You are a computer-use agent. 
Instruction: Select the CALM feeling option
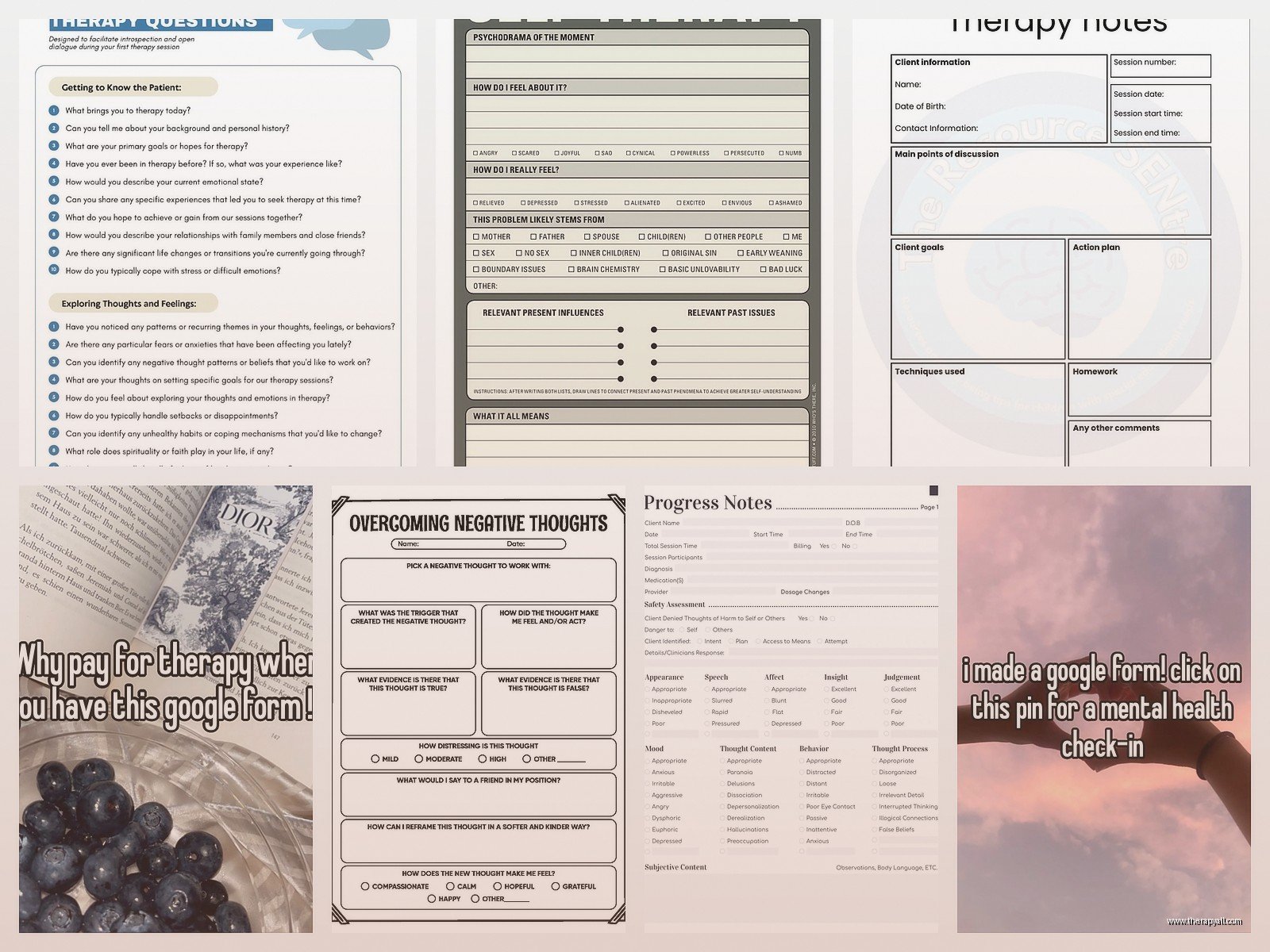point(450,886)
